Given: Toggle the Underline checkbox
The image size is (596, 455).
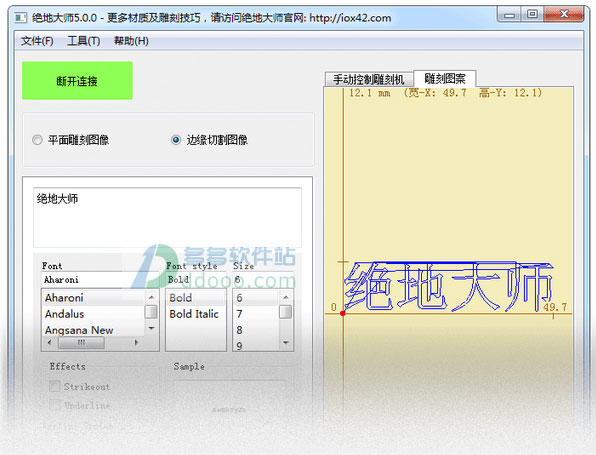Looking at the screenshot, I should pos(55,404).
